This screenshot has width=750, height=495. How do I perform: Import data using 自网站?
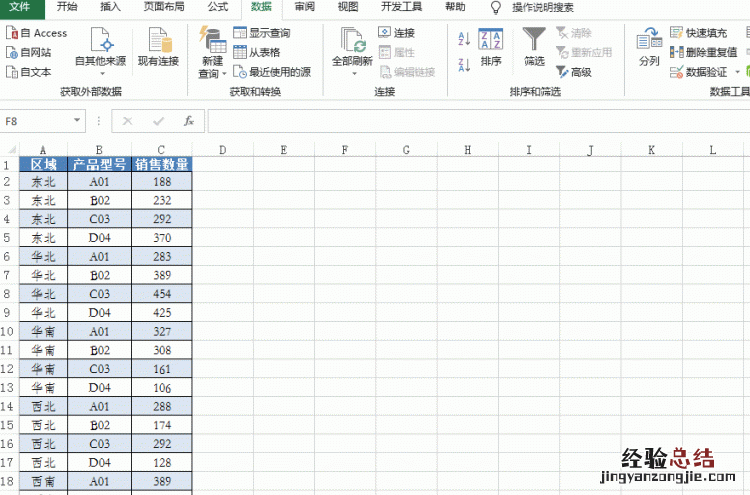click(28, 52)
